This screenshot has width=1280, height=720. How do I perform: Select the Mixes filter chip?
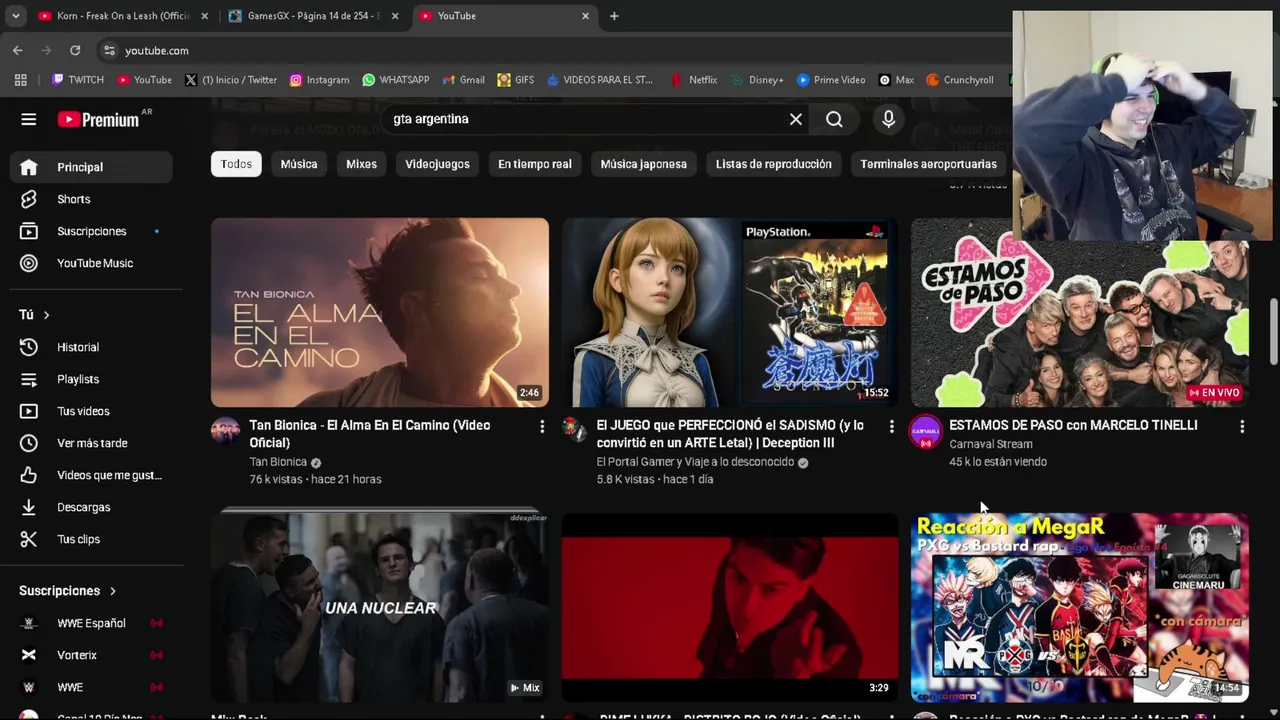click(361, 164)
